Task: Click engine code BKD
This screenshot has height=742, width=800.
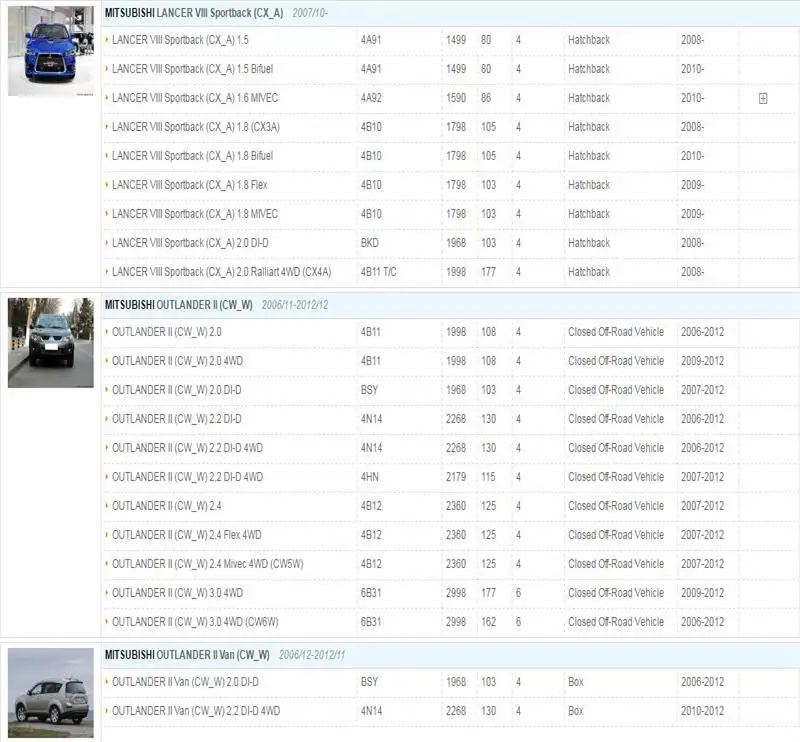Action: (x=369, y=243)
